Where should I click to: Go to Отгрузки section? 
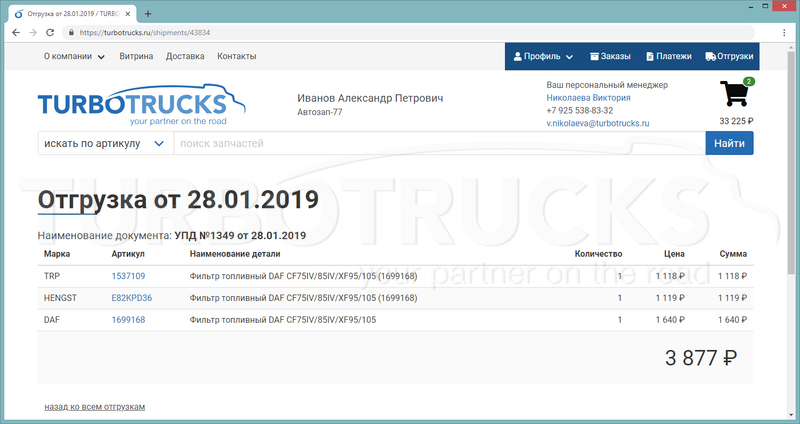[730, 56]
